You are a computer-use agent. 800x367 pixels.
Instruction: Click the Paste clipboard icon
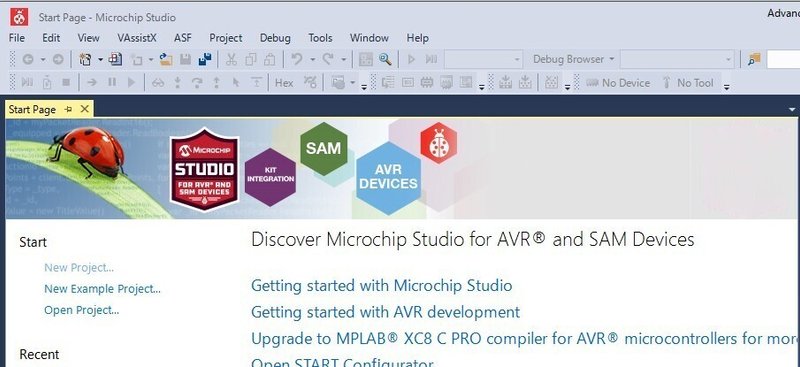(269, 59)
